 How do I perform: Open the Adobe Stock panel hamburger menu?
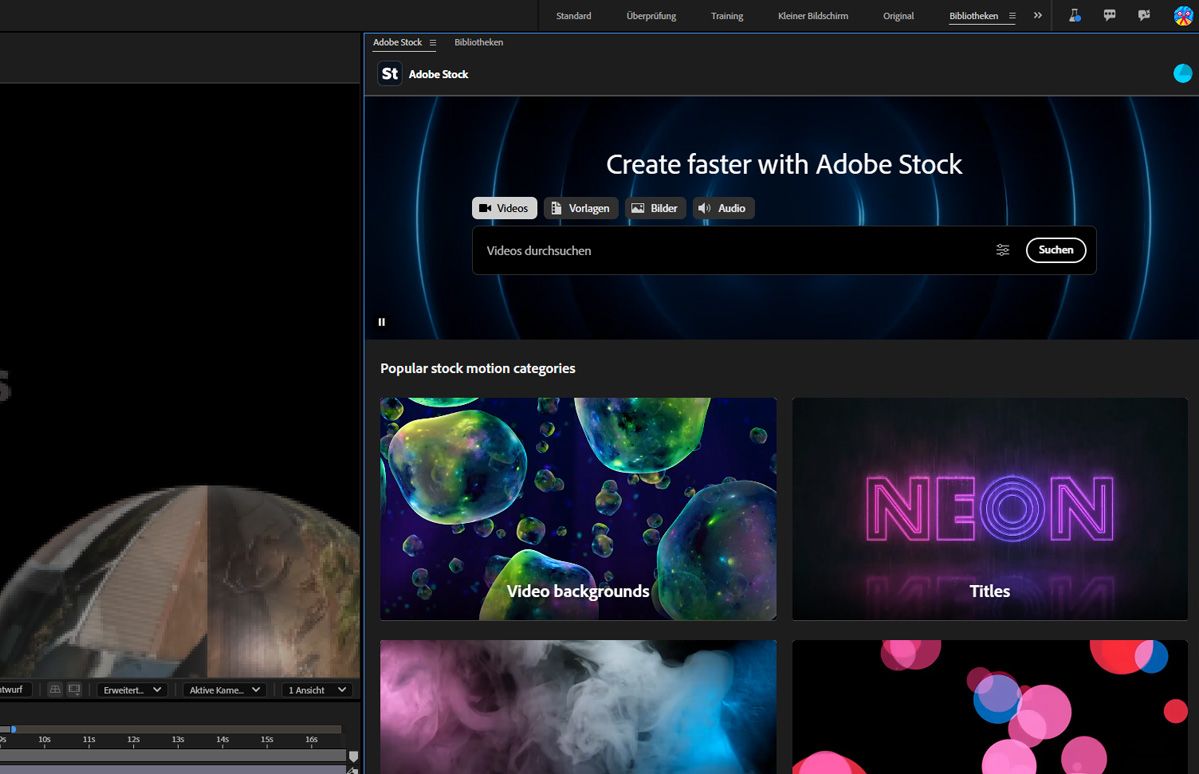point(433,43)
